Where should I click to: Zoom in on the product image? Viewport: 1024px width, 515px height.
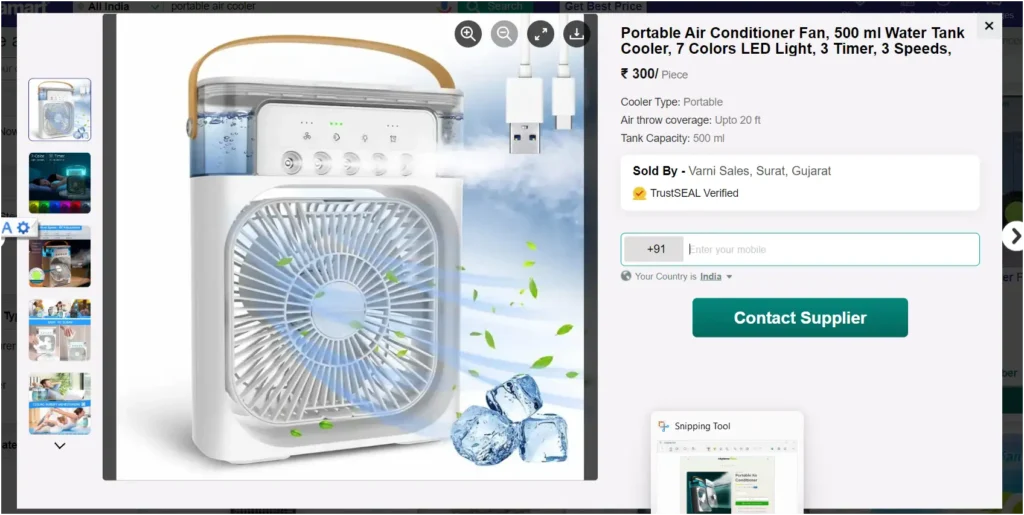(x=468, y=34)
